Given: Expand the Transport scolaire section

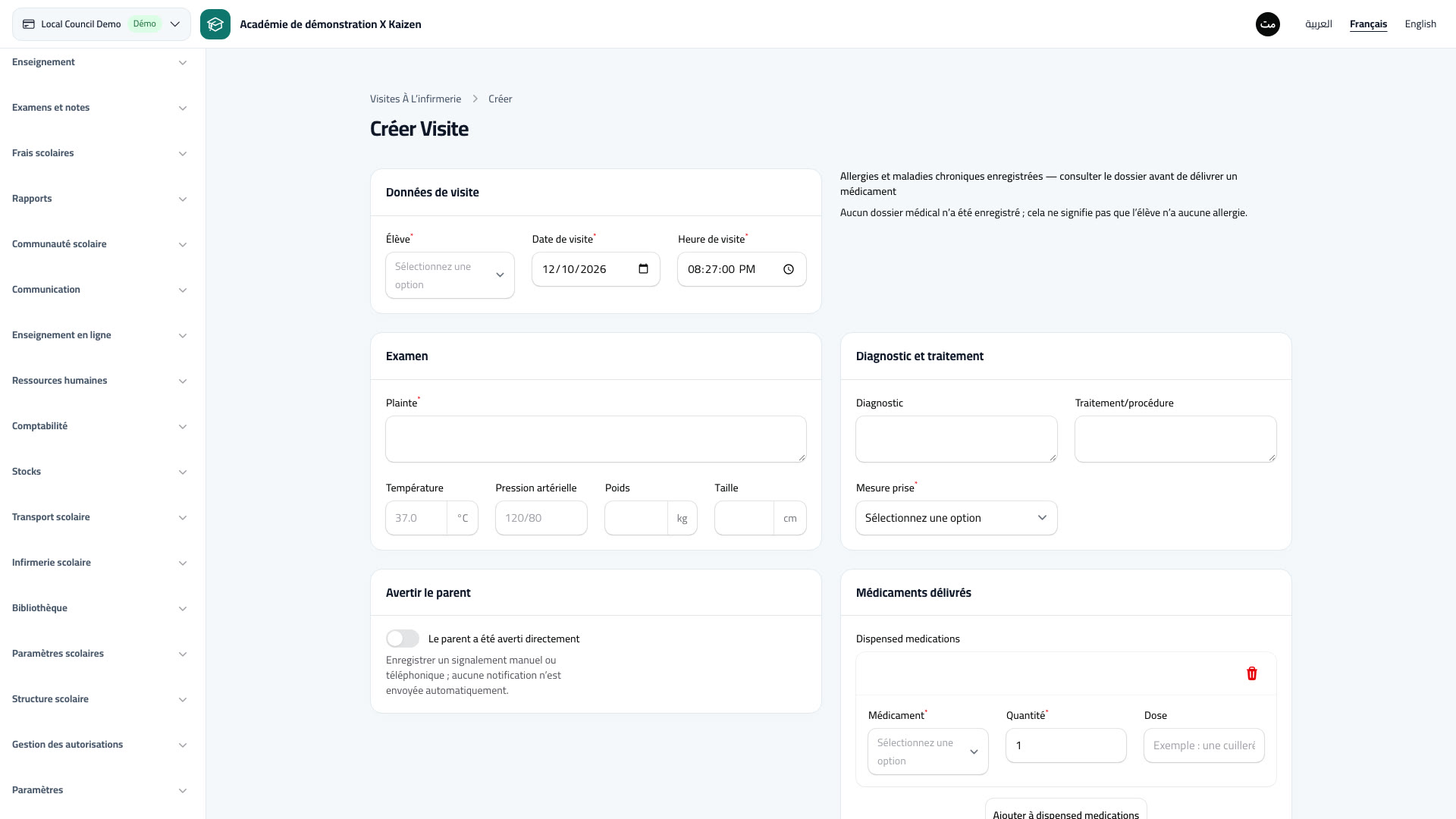Looking at the screenshot, I should click(99, 517).
